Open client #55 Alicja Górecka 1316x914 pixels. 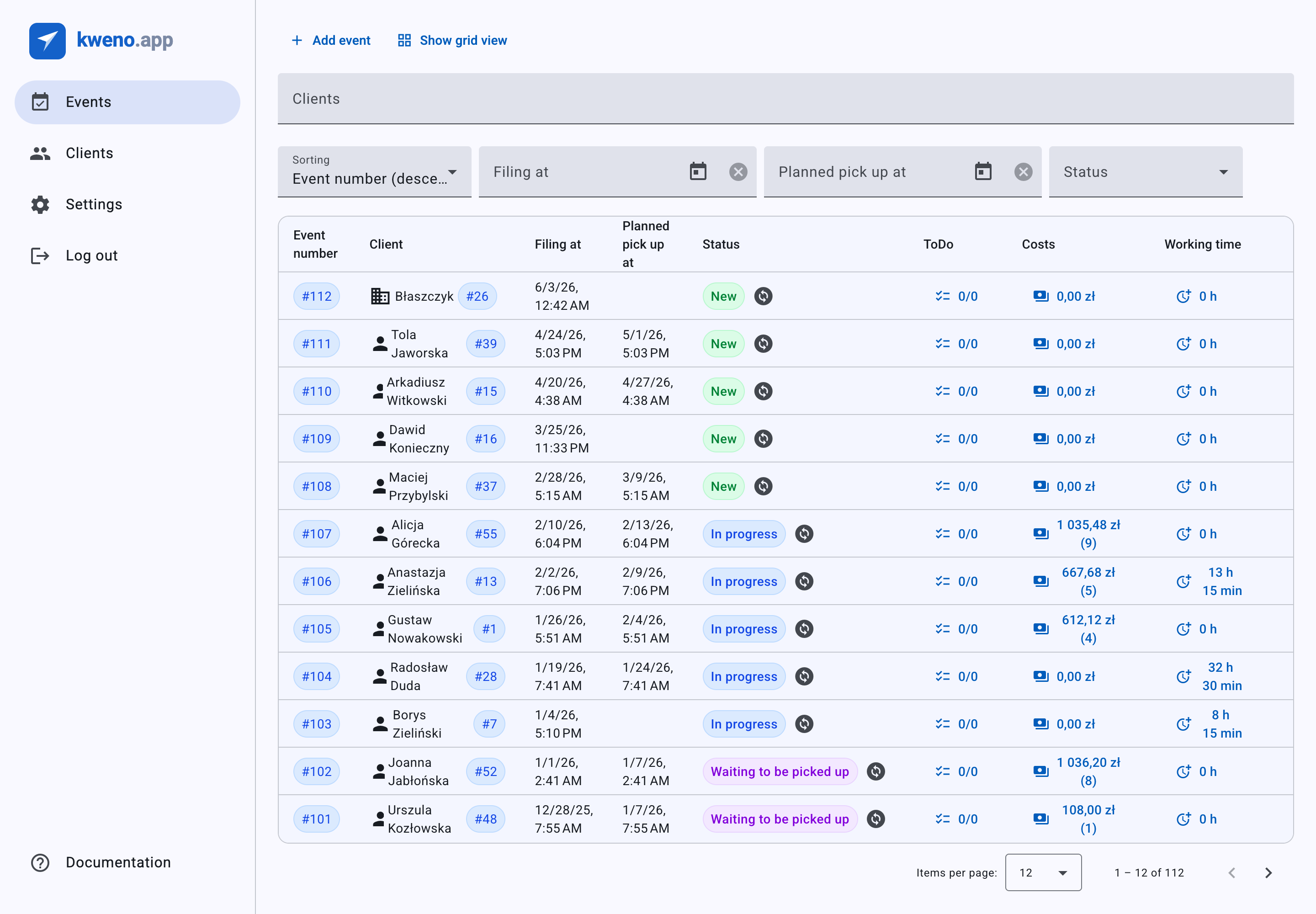click(486, 534)
